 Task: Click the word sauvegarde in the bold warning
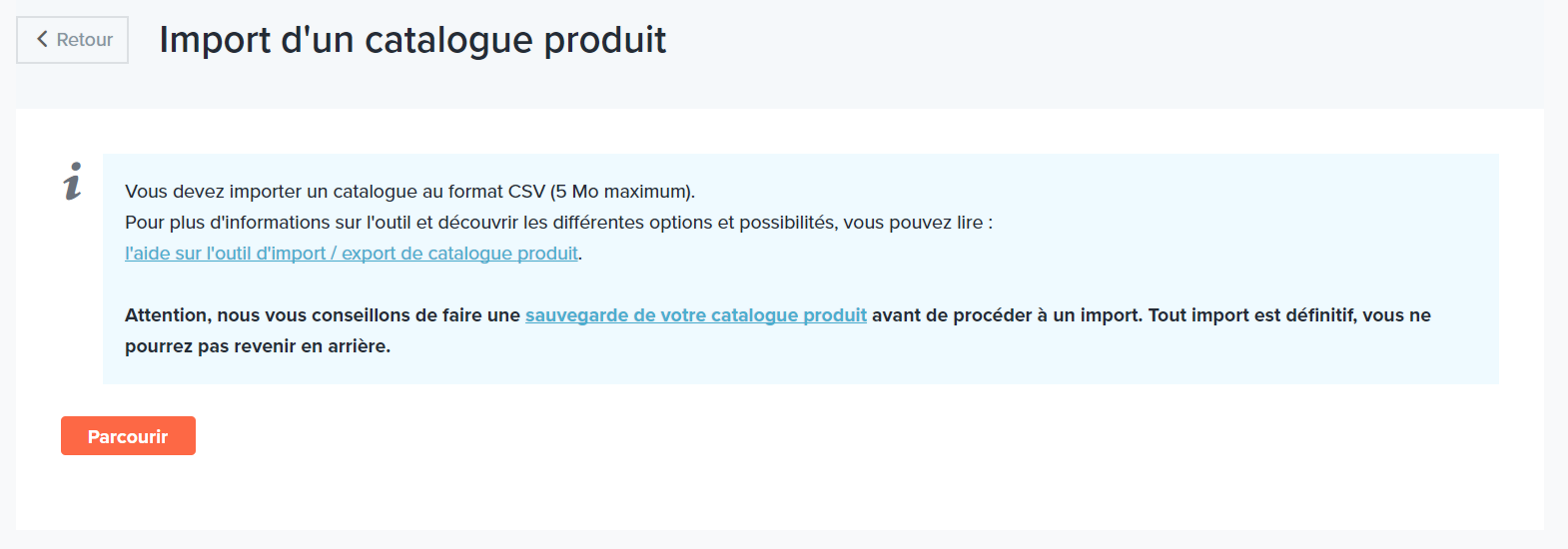[577, 315]
